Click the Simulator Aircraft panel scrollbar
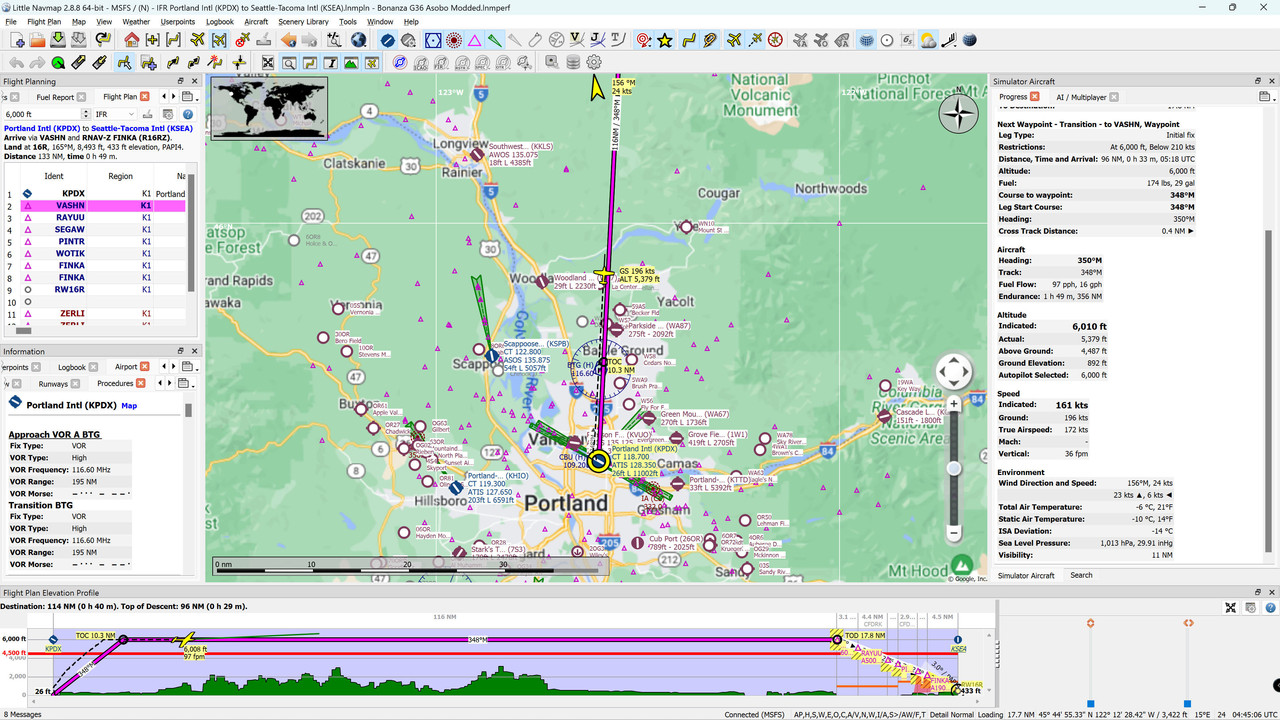Screen dimensions: 1280x720 (1270, 390)
